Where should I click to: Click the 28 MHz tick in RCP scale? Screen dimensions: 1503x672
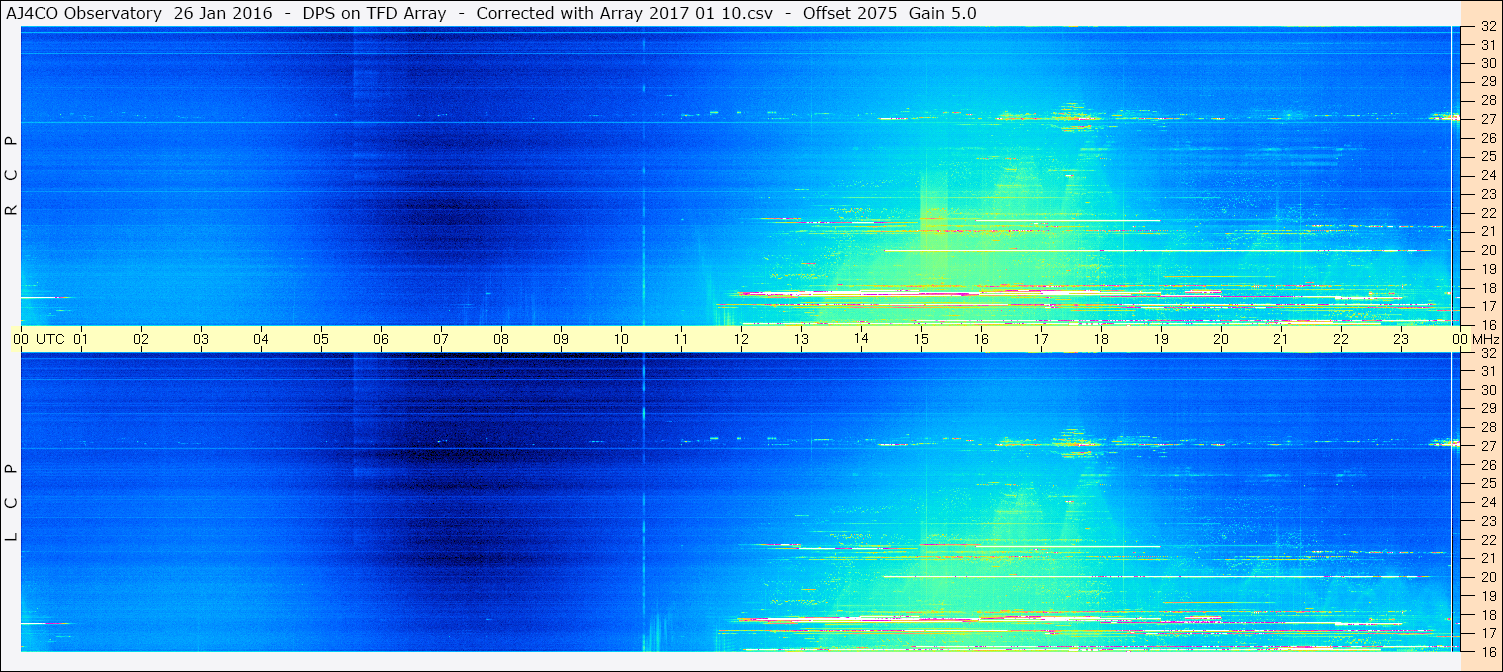(x=1488, y=100)
